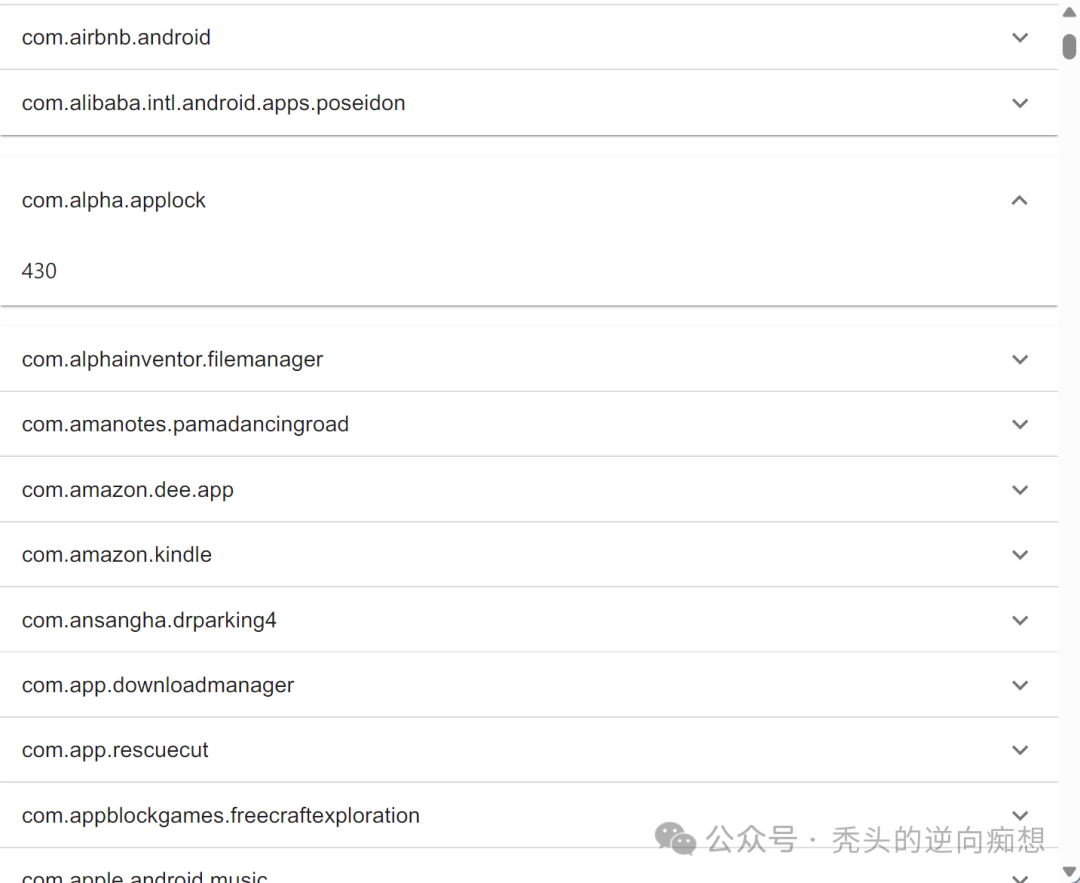Click com.amazon.kindle package name
This screenshot has height=883, width=1080.
click(116, 554)
